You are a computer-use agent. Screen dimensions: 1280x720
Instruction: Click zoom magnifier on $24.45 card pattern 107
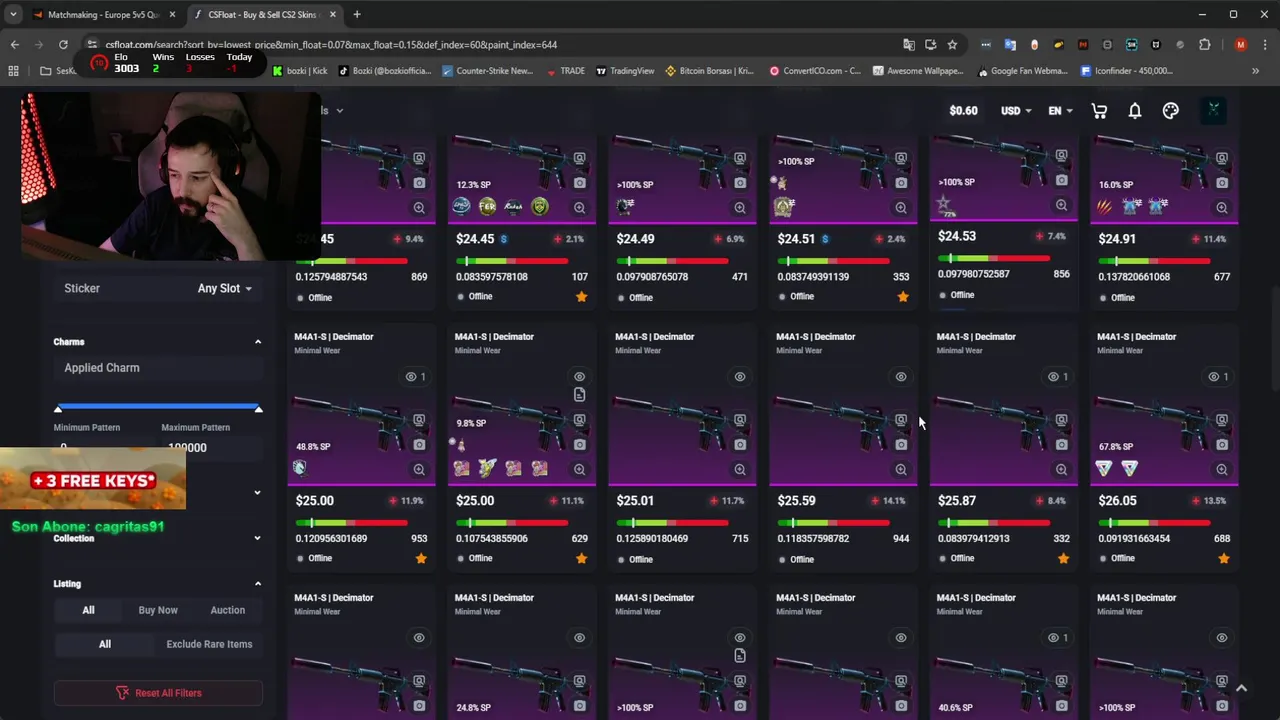tap(580, 208)
